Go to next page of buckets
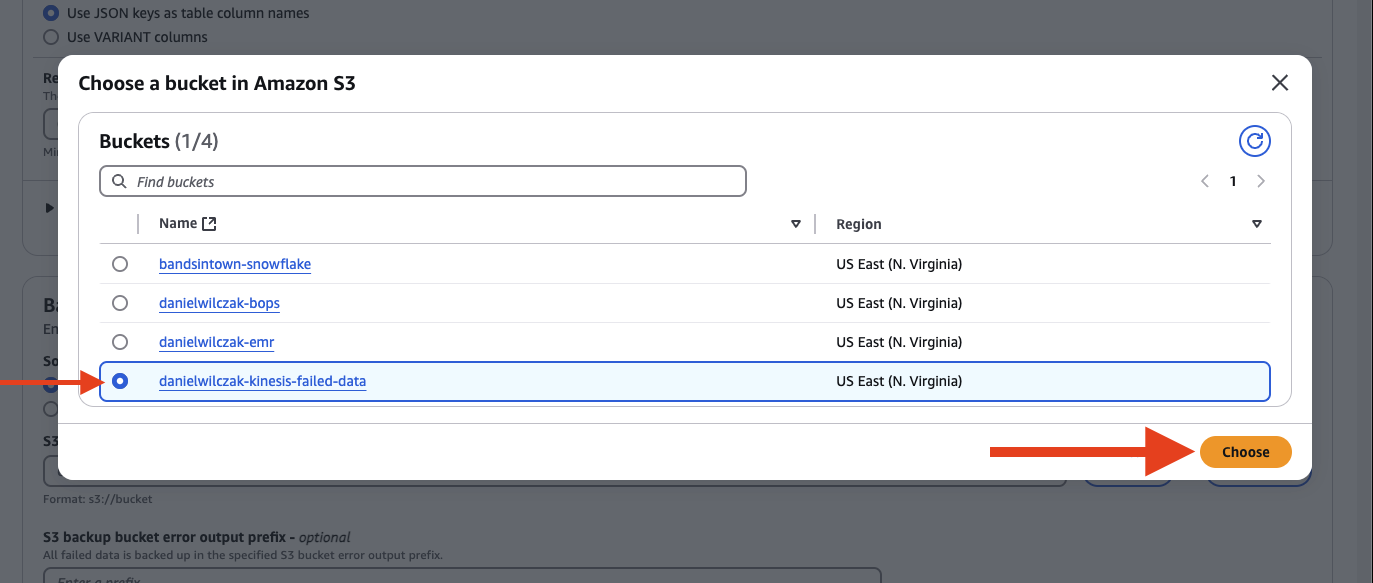 point(1261,181)
